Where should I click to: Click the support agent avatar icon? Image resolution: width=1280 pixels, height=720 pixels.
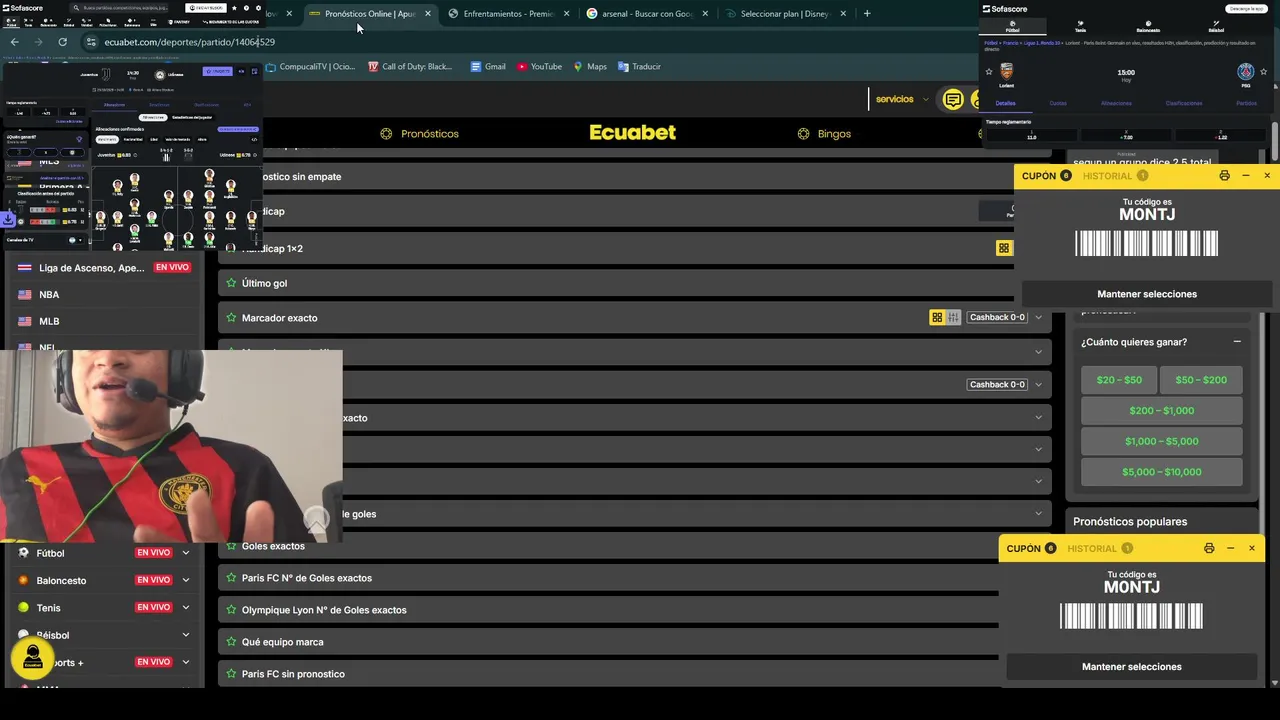(32, 657)
